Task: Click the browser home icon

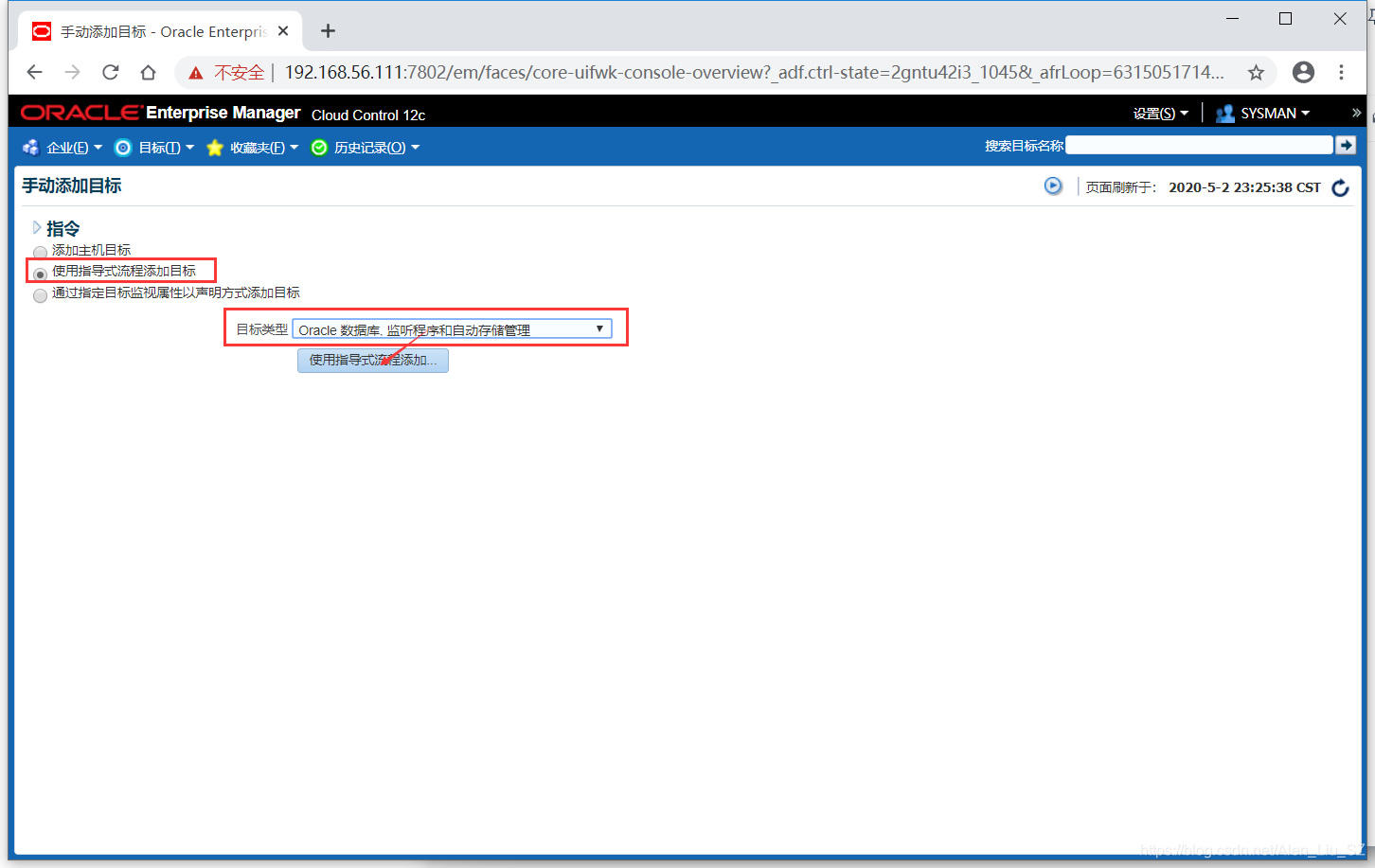Action: click(148, 72)
